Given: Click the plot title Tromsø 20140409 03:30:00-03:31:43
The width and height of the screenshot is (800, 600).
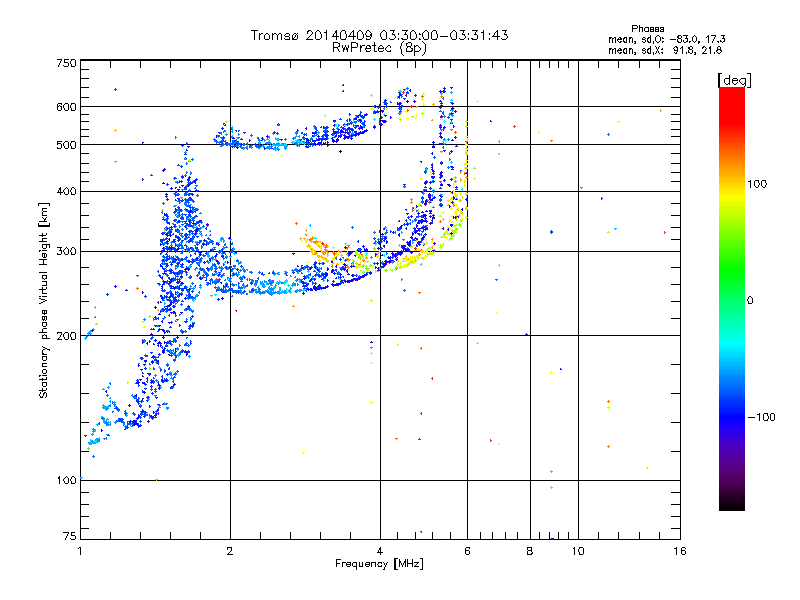Looking at the screenshot, I should click(379, 35).
